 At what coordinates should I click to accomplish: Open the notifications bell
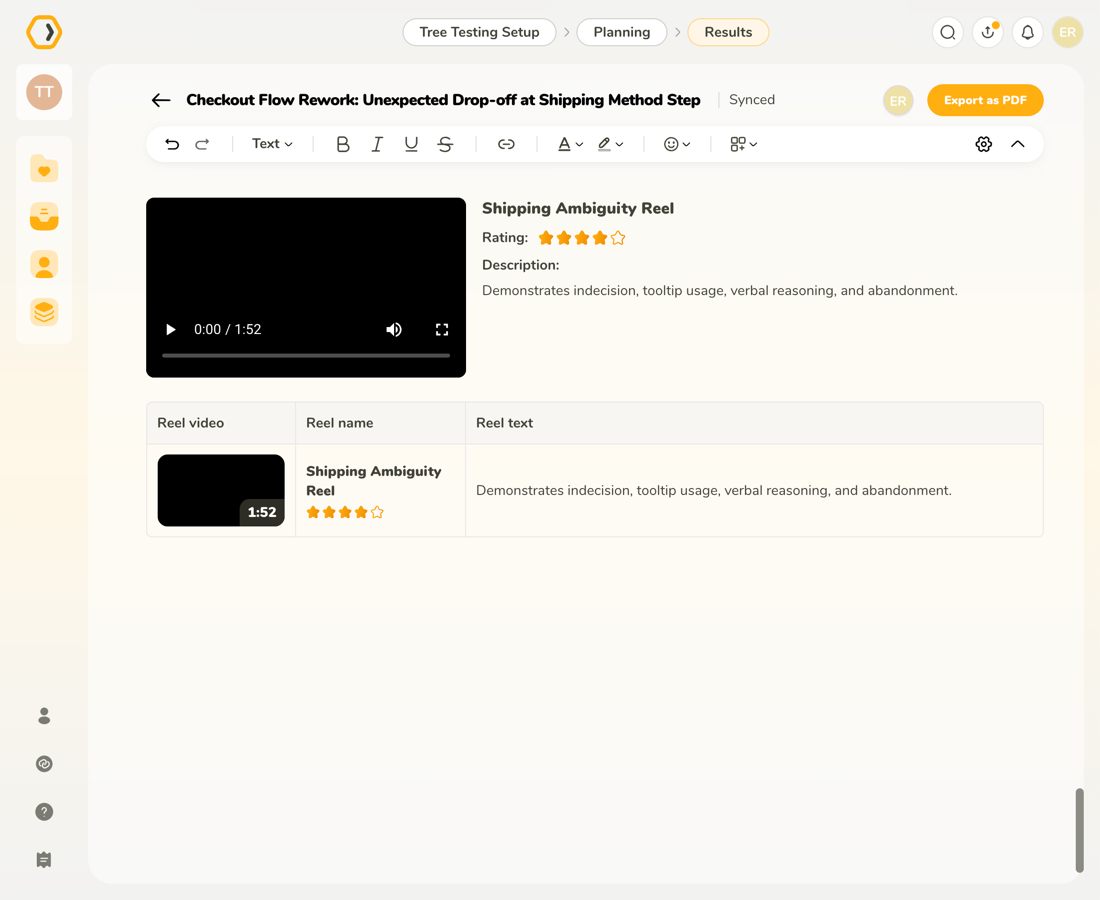point(1028,32)
